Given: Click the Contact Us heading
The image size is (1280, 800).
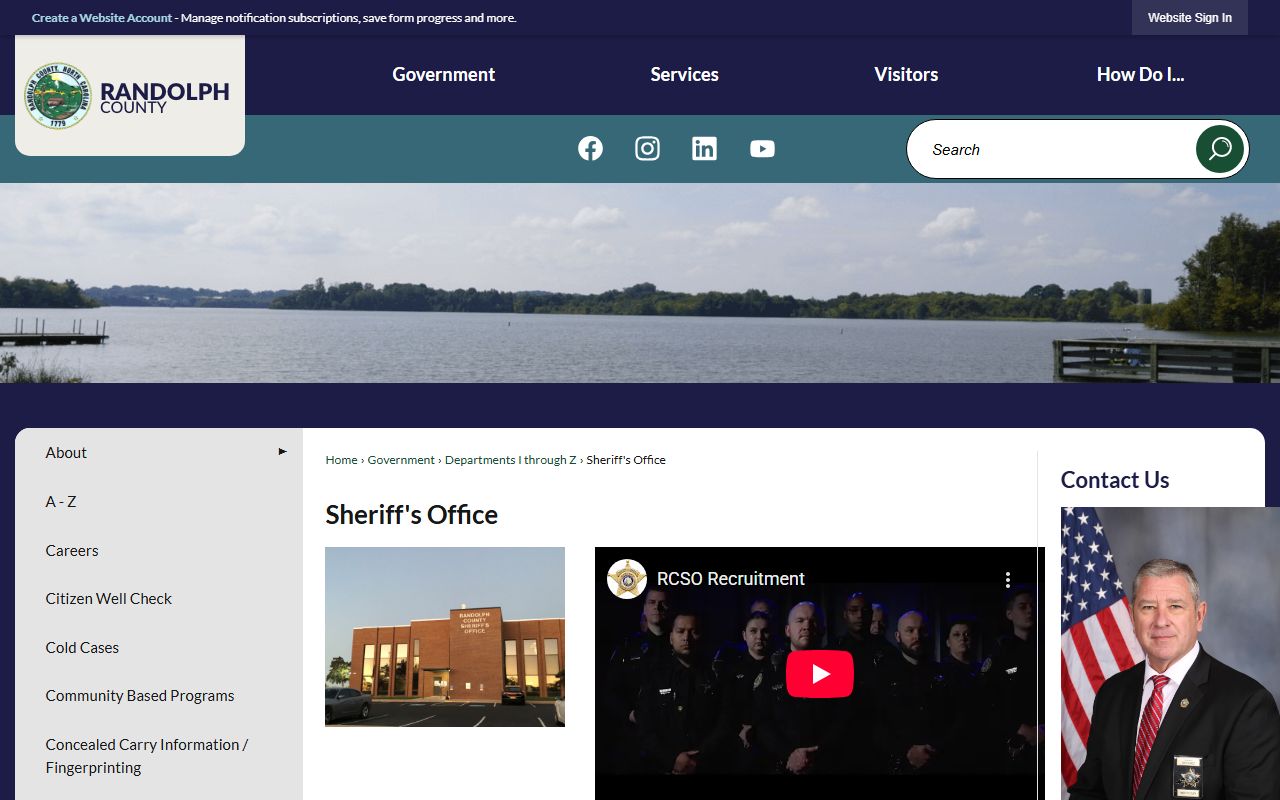Looking at the screenshot, I should coord(1115,480).
